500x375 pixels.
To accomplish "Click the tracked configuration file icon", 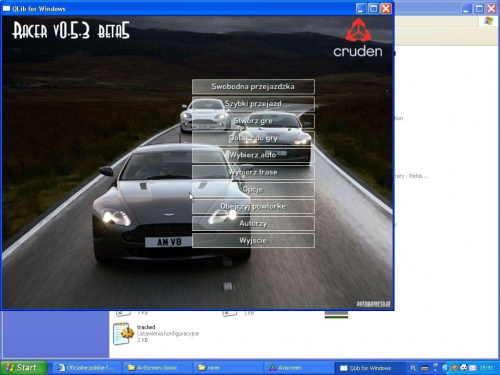I will [x=122, y=333].
